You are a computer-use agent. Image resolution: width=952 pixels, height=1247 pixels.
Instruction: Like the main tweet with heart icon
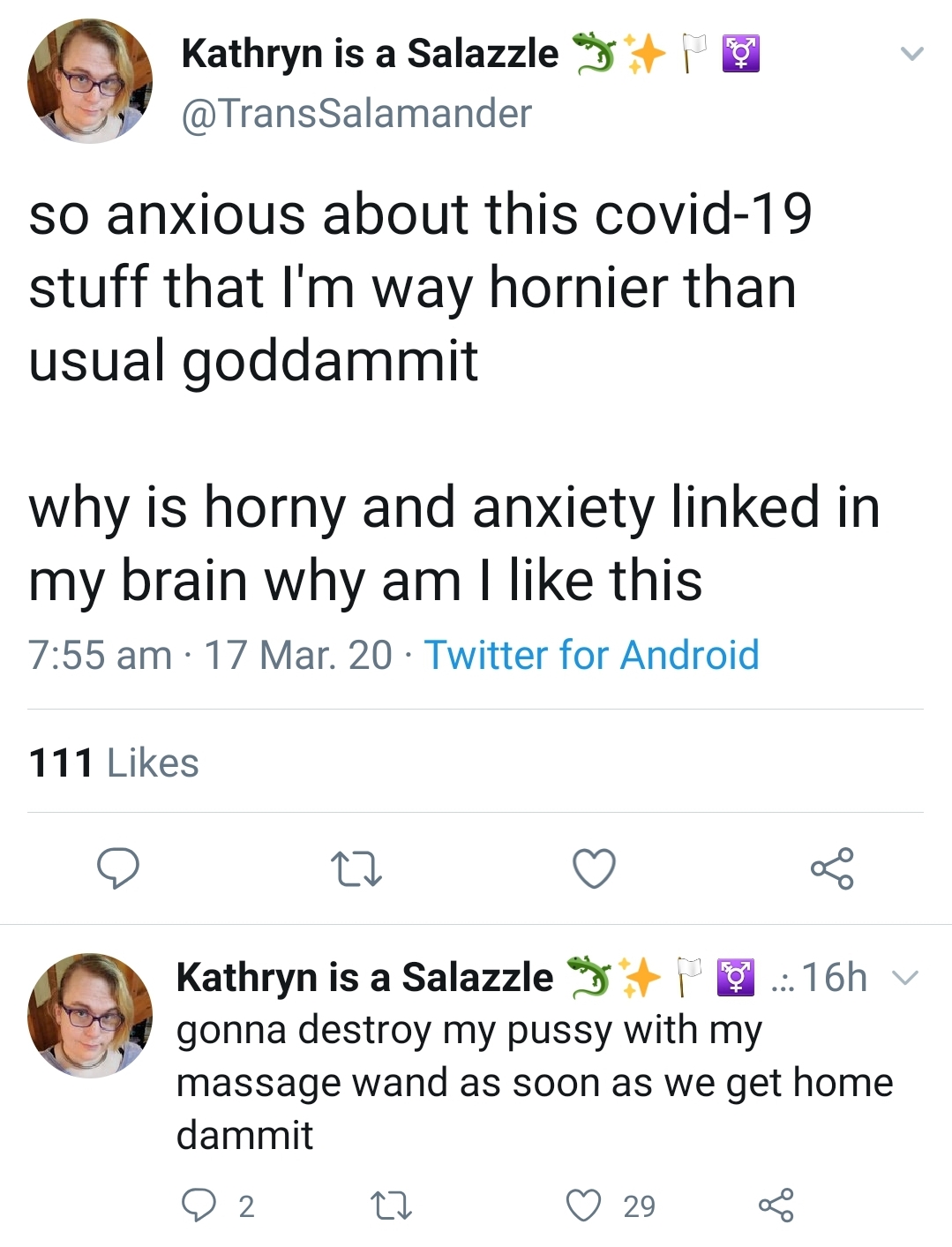click(x=594, y=868)
